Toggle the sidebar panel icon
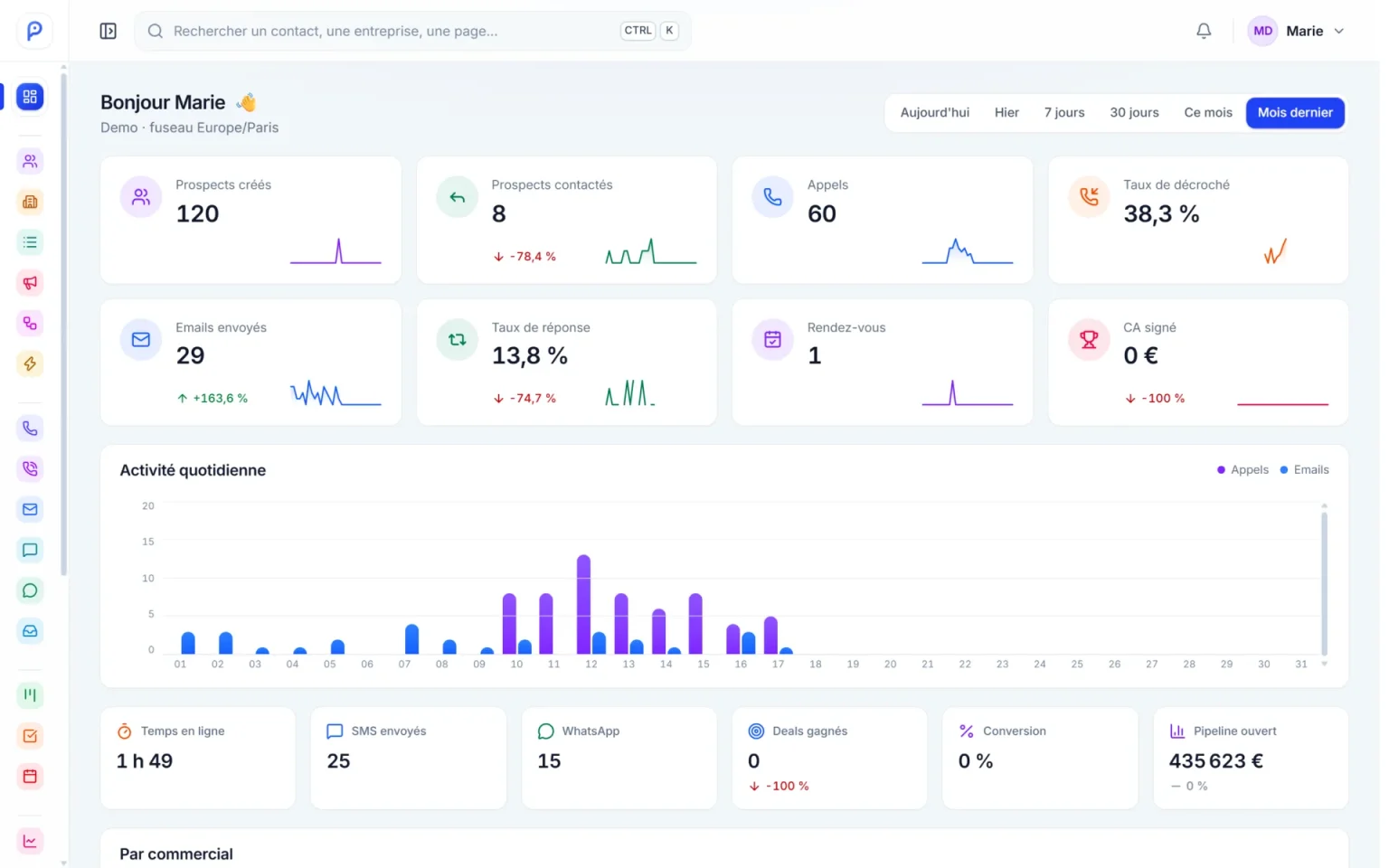Image resolution: width=1389 pixels, height=868 pixels. 108,31
